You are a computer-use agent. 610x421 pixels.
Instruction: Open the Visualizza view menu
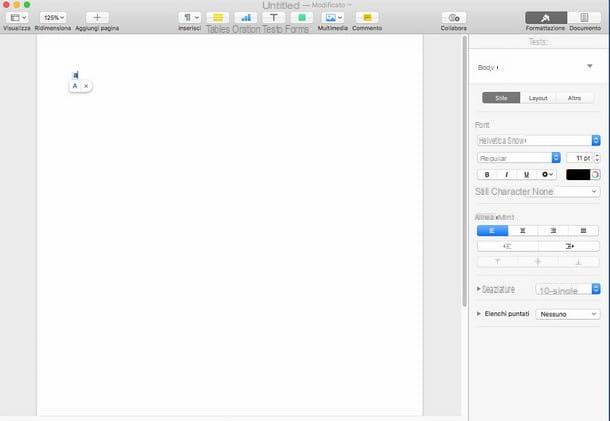(x=17, y=18)
